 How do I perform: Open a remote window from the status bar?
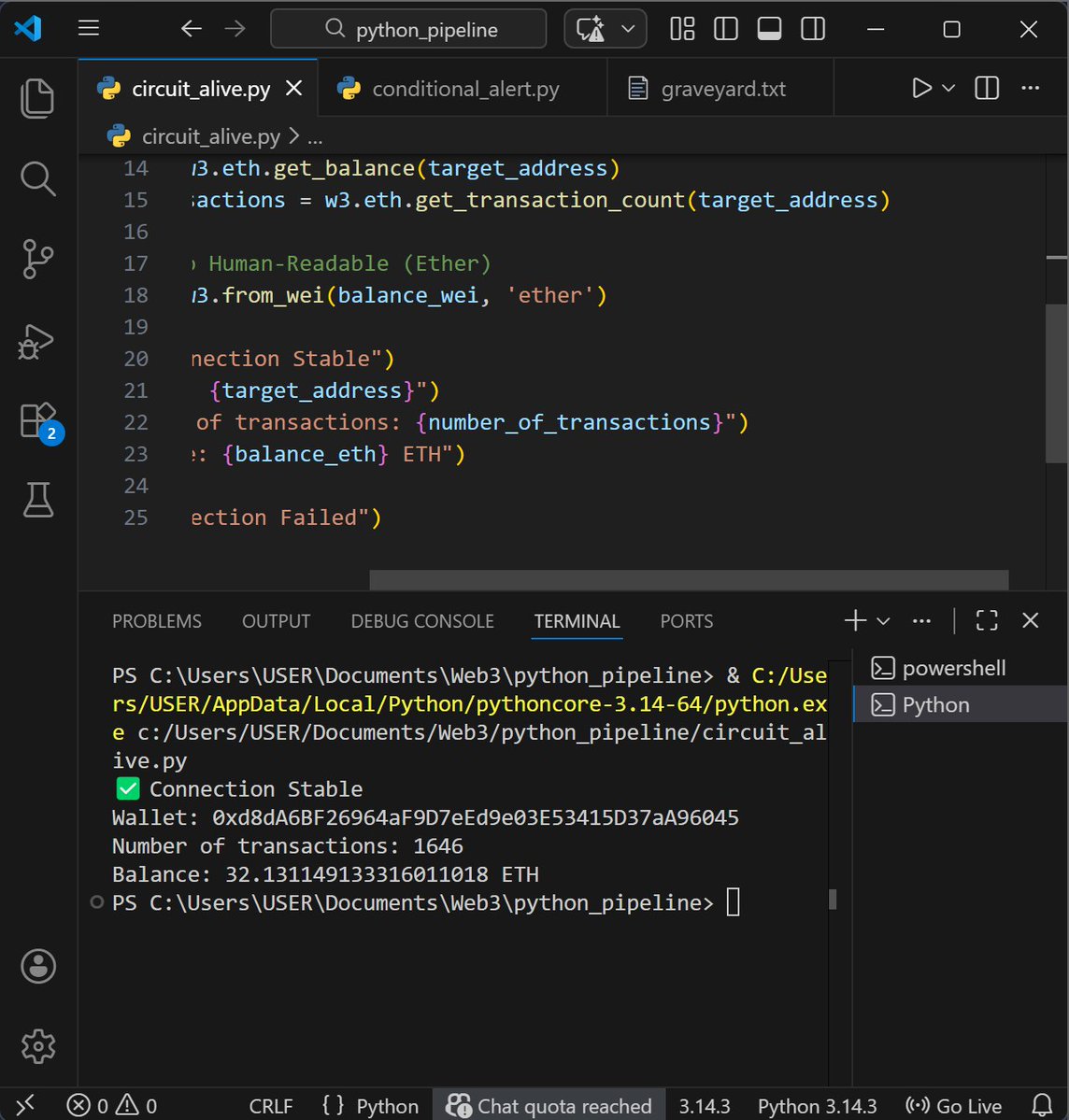(x=25, y=1106)
